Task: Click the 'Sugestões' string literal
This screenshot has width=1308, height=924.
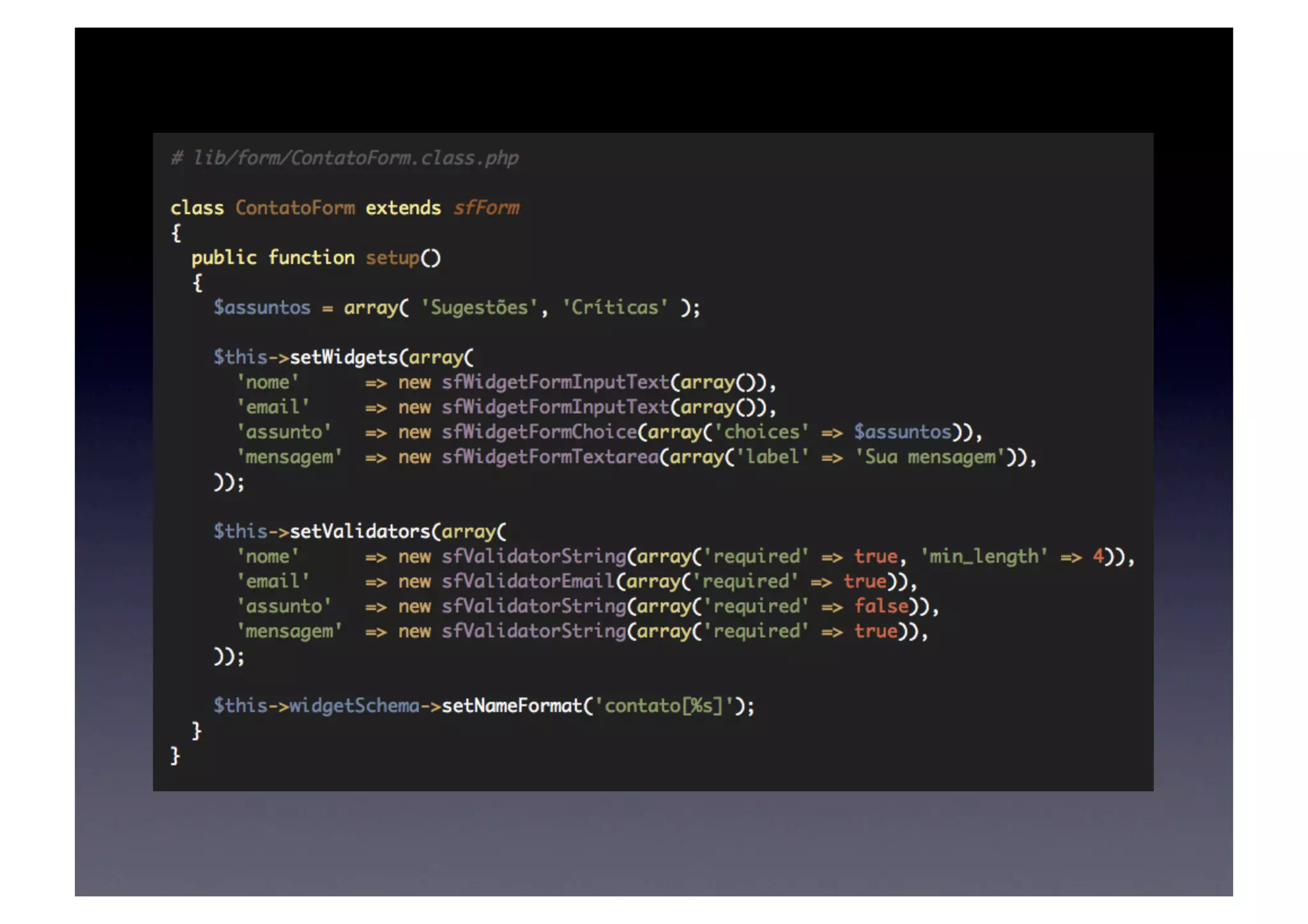Action: click(x=479, y=307)
